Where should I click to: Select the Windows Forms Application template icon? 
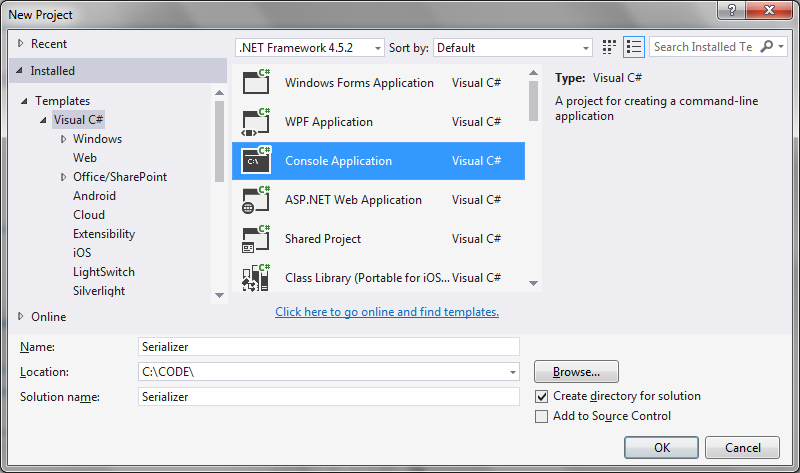pos(256,82)
